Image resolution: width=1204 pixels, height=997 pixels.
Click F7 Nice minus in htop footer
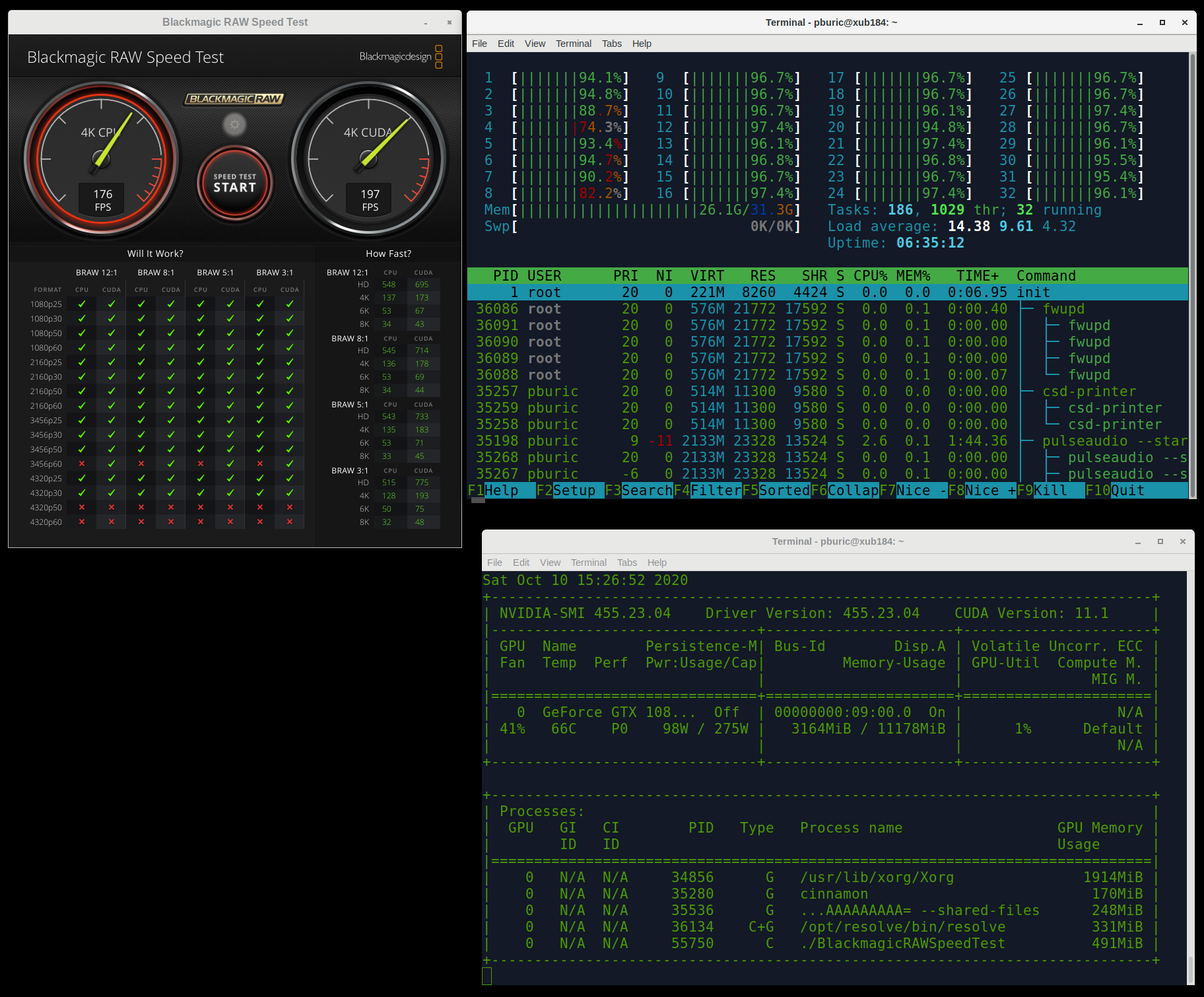coord(913,491)
